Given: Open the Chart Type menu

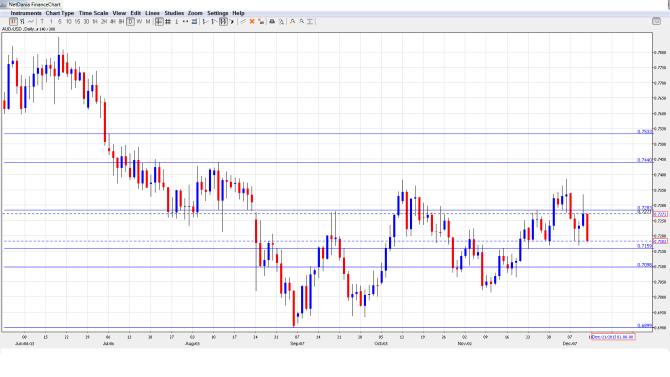Looking at the screenshot, I should pyautogui.click(x=60, y=13).
